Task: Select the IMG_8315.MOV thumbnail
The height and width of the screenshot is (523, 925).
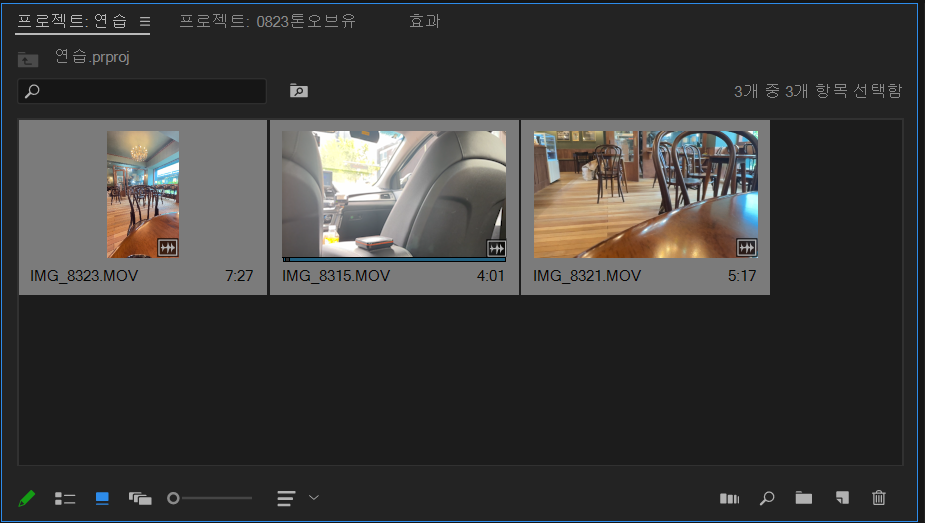Action: pos(393,194)
